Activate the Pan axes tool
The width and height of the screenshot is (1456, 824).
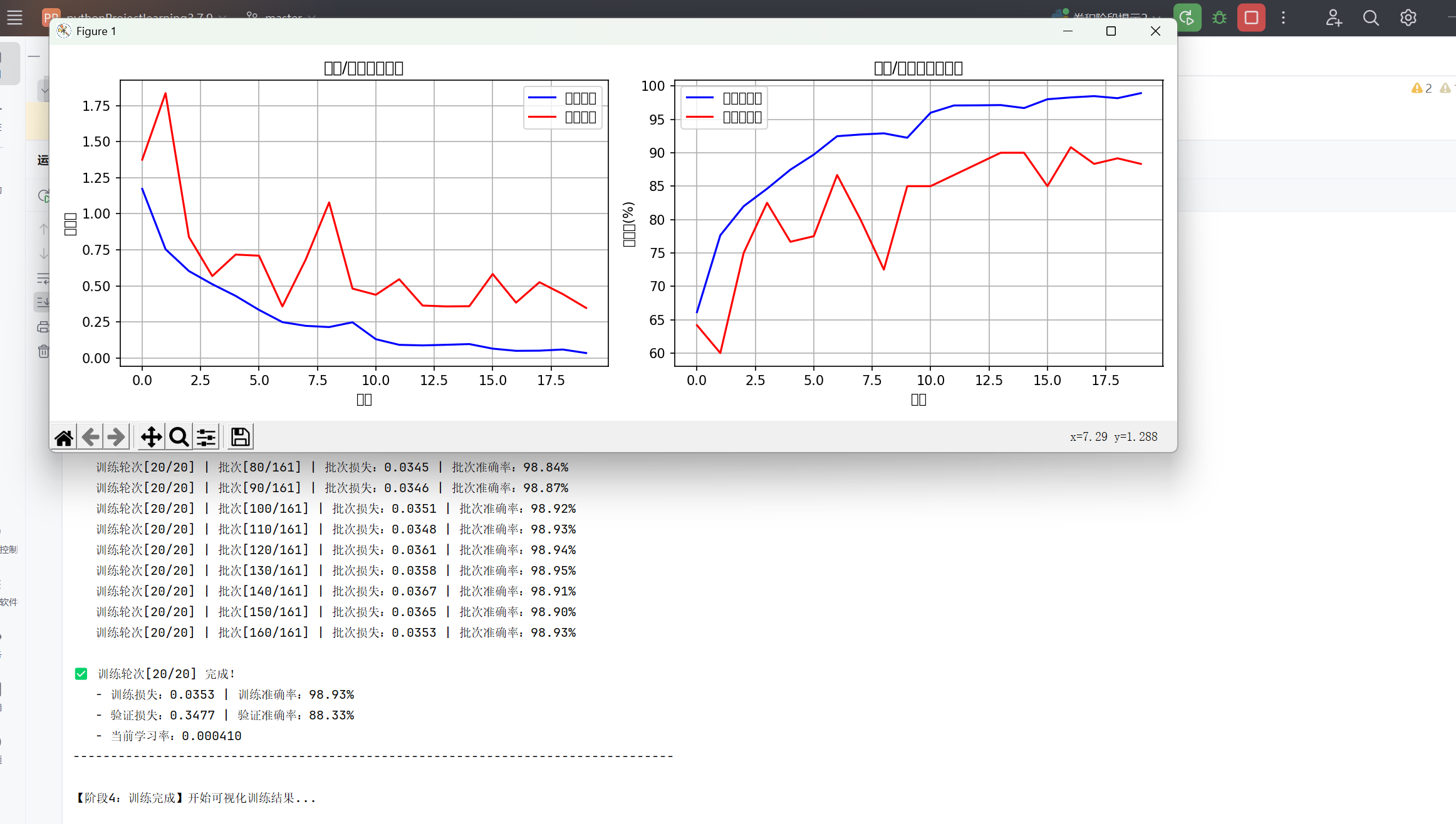(x=151, y=437)
